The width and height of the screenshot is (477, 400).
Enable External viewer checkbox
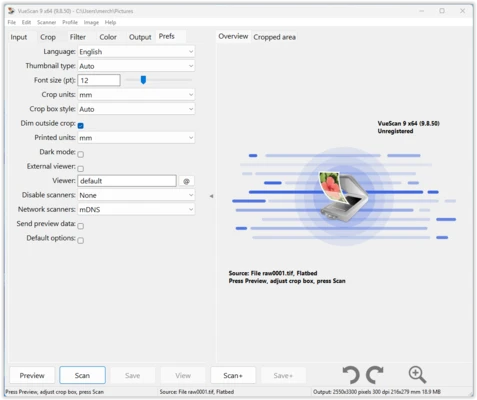[x=81, y=169]
